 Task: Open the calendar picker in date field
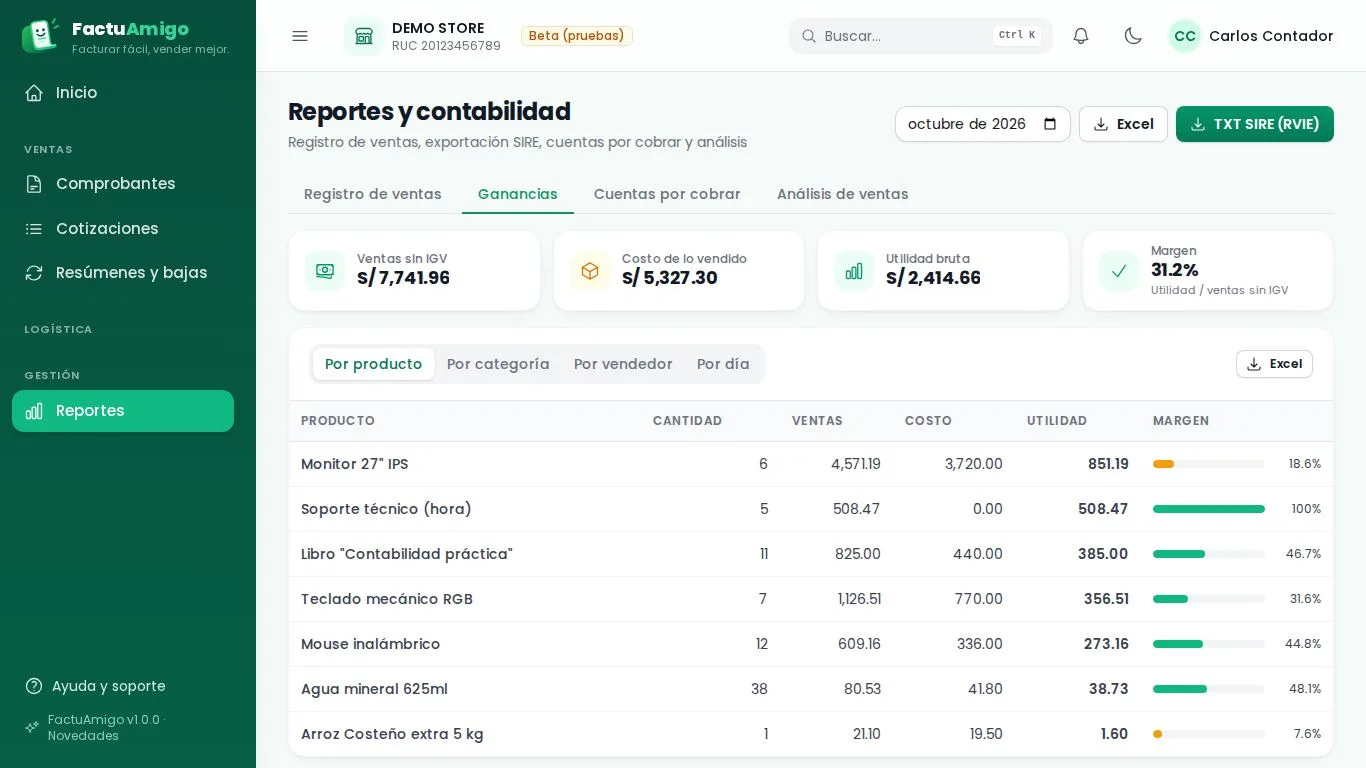1050,124
